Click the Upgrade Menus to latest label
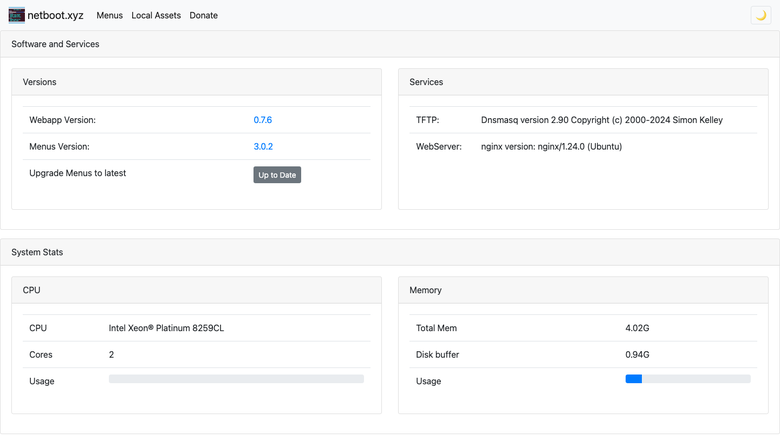Image resolution: width=780 pixels, height=439 pixels. [x=78, y=173]
